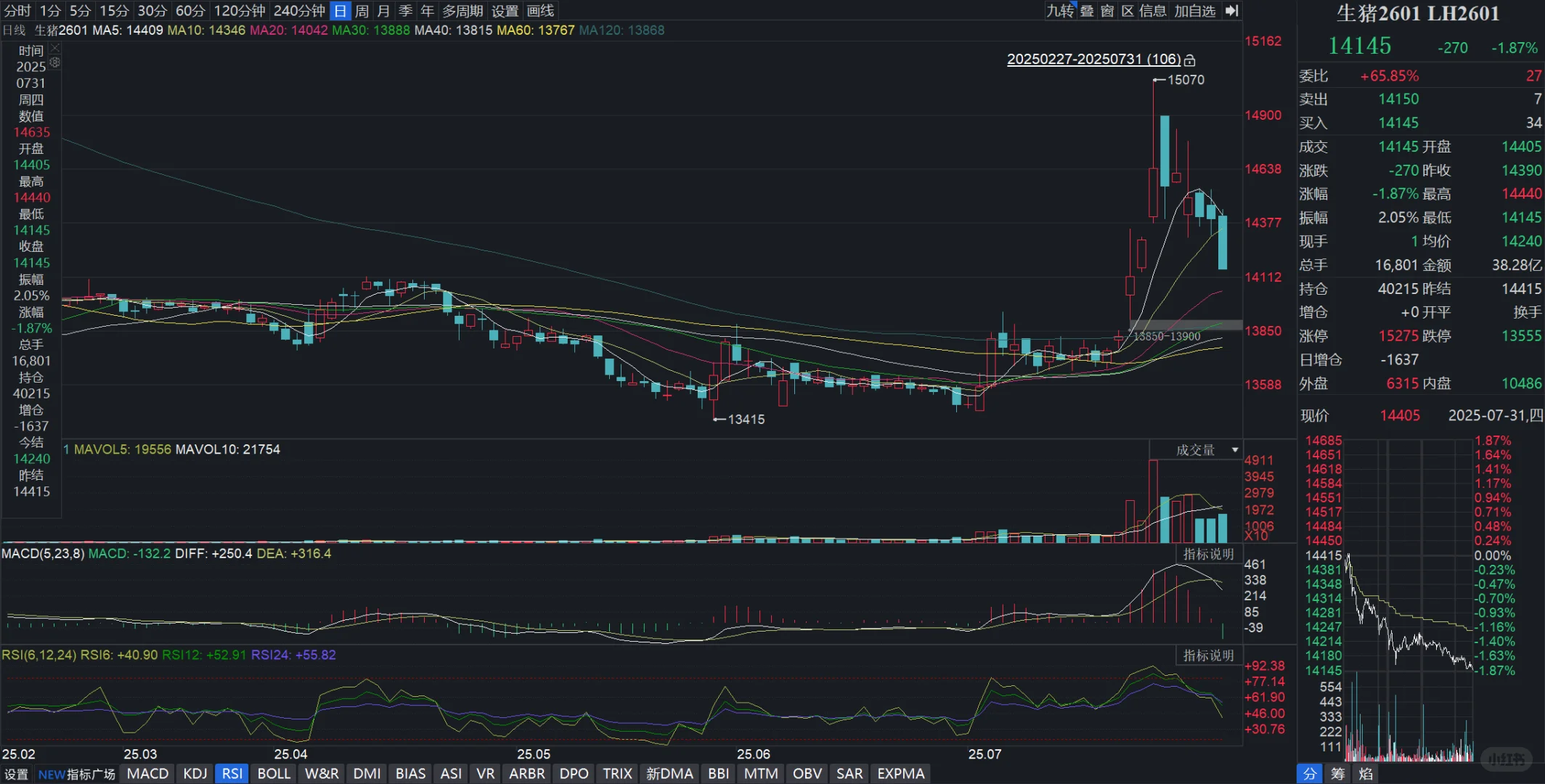Open bottom-left 设置 button

[x=17, y=774]
